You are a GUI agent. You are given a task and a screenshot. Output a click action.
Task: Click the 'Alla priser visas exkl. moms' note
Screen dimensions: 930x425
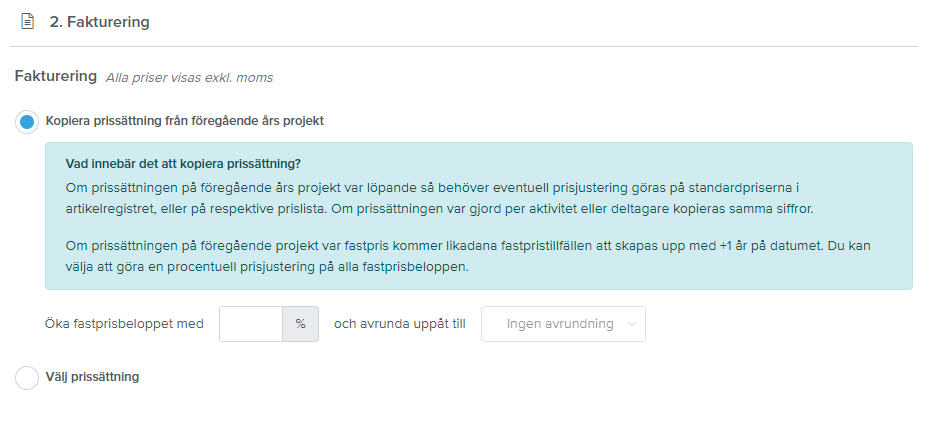189,78
